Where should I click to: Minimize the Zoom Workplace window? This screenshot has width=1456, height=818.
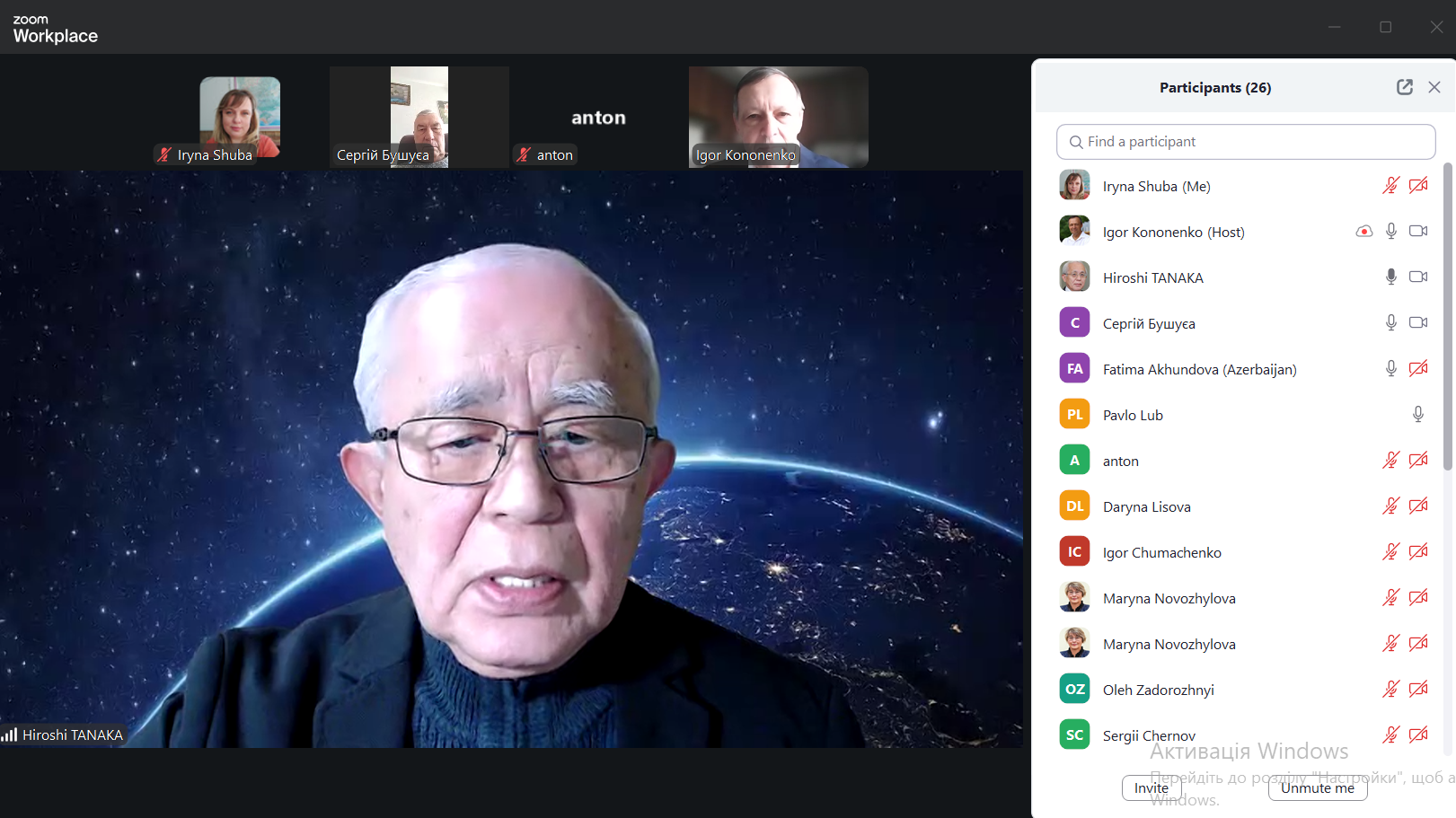(x=1335, y=27)
